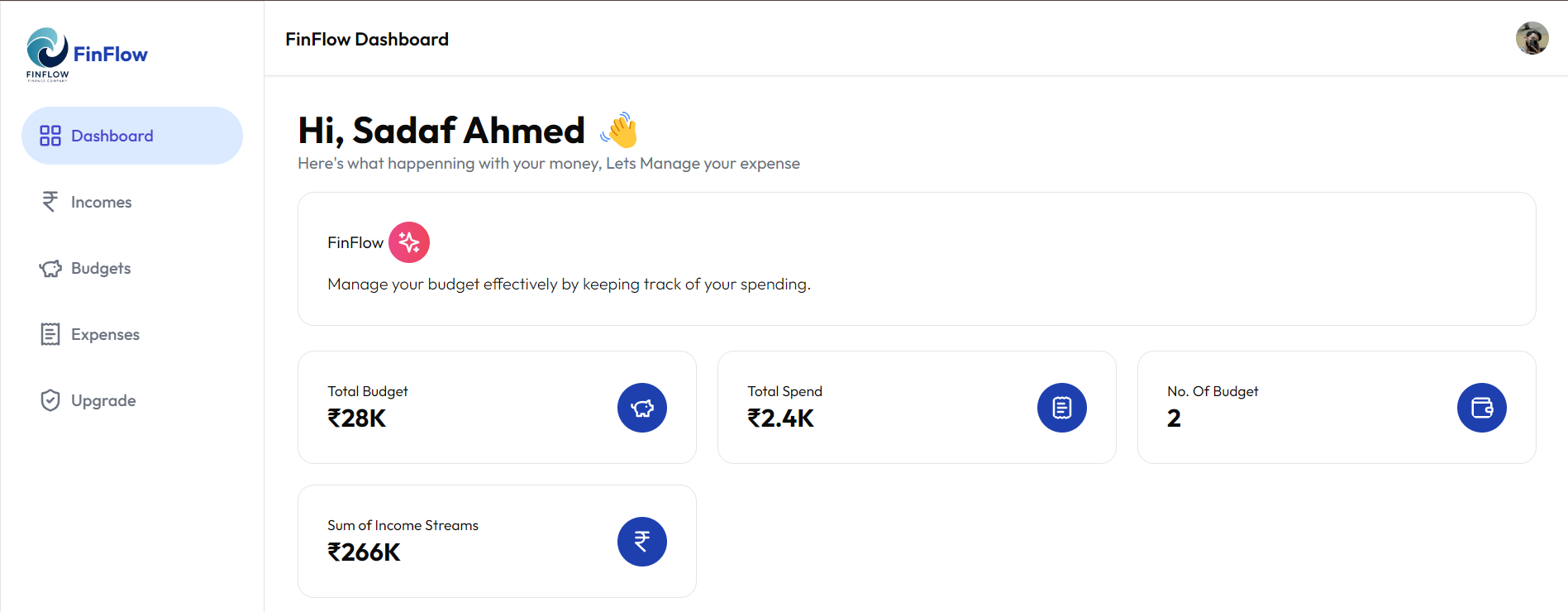Viewport: 1568px width, 612px height.
Task: Go to the Incomes page
Action: (102, 202)
